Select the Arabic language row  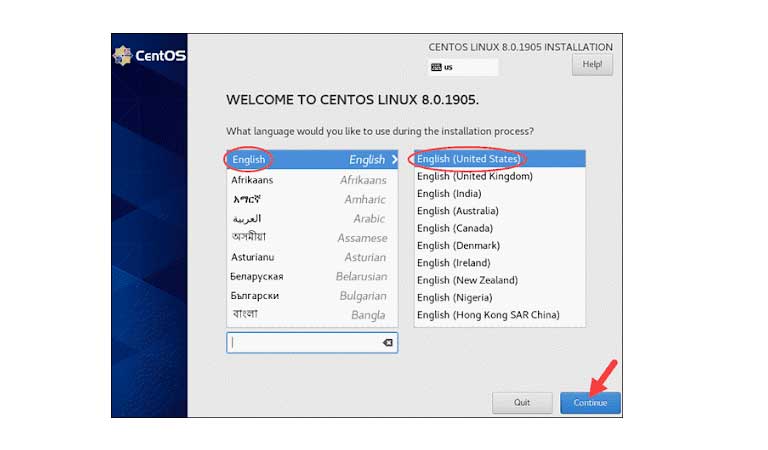pyautogui.click(x=312, y=218)
